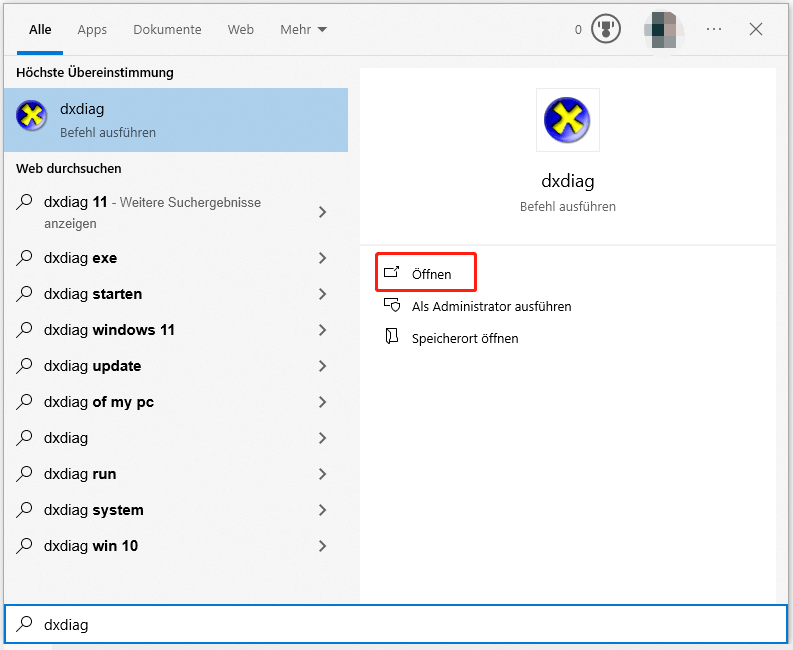Select the dxdiag best match result

(x=176, y=120)
